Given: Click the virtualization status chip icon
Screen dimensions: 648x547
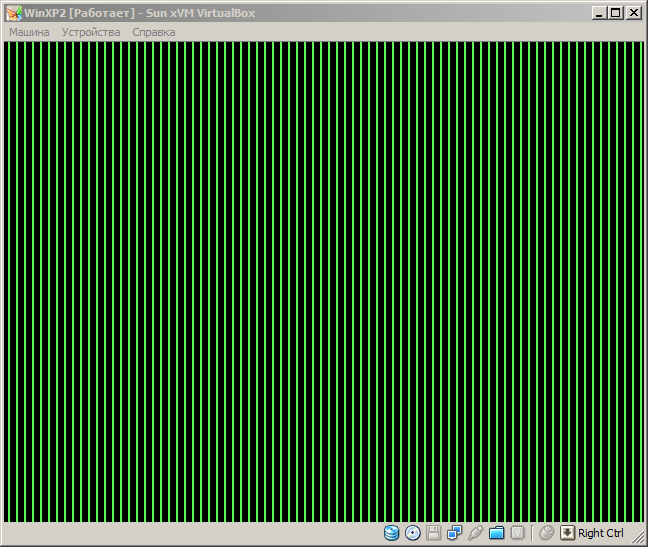Looking at the screenshot, I should 517,533.
